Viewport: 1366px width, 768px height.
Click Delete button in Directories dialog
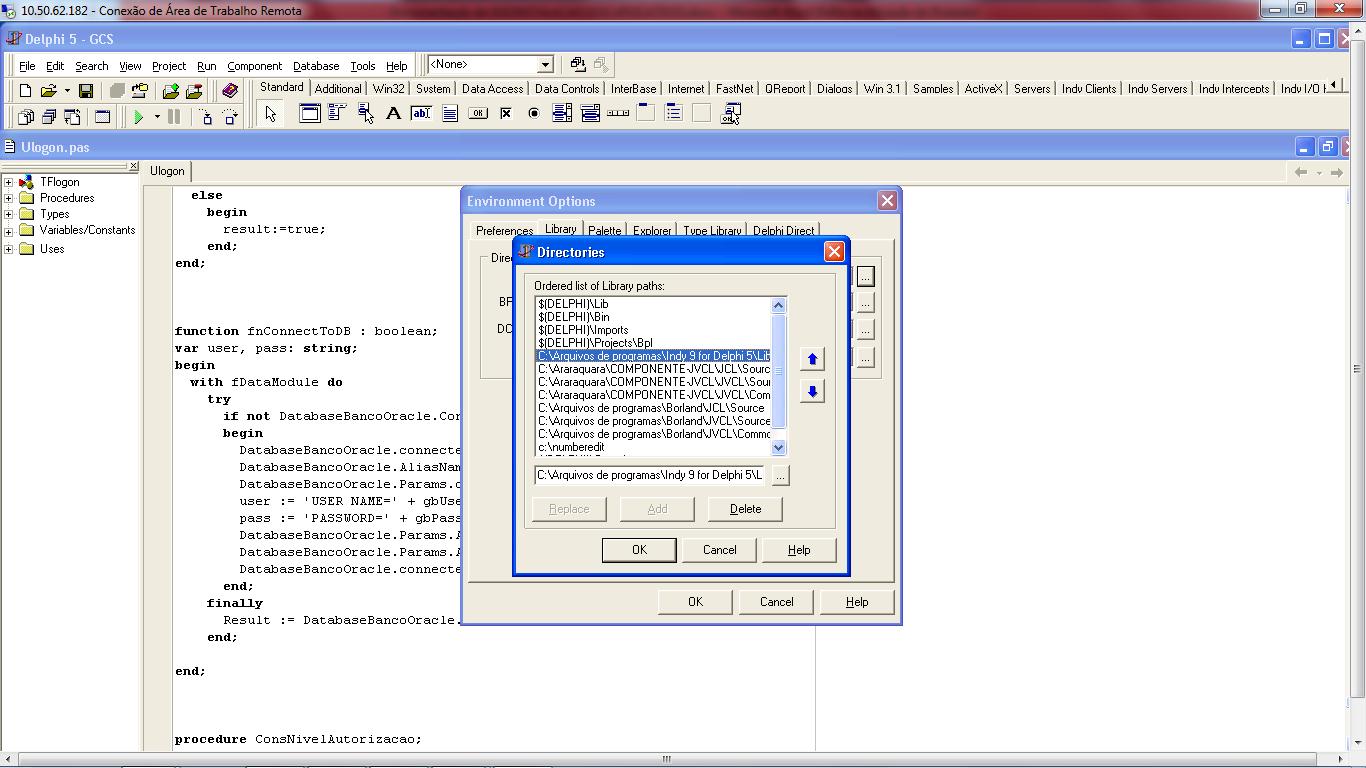pos(745,509)
